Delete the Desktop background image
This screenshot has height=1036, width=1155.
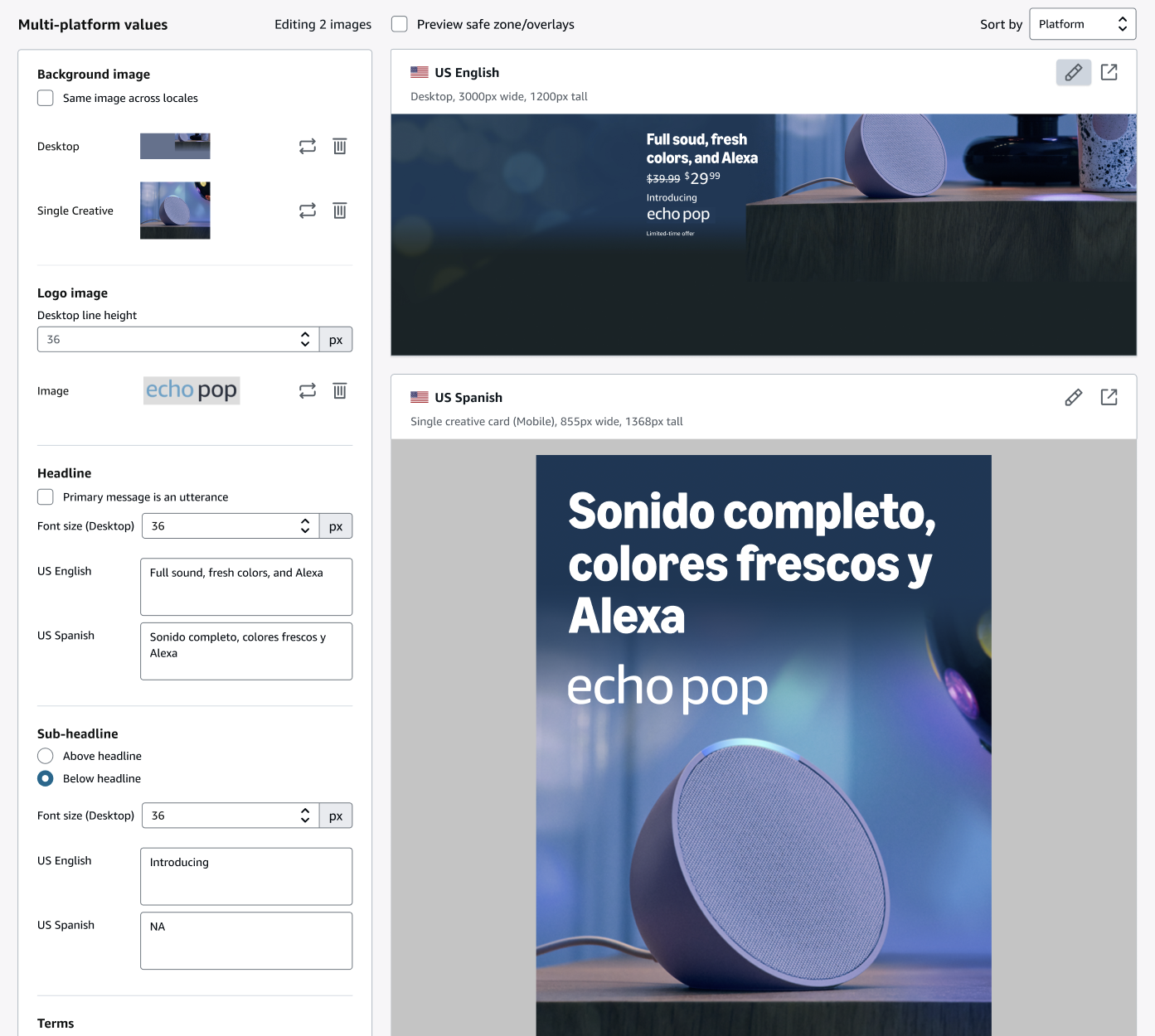[340, 147]
